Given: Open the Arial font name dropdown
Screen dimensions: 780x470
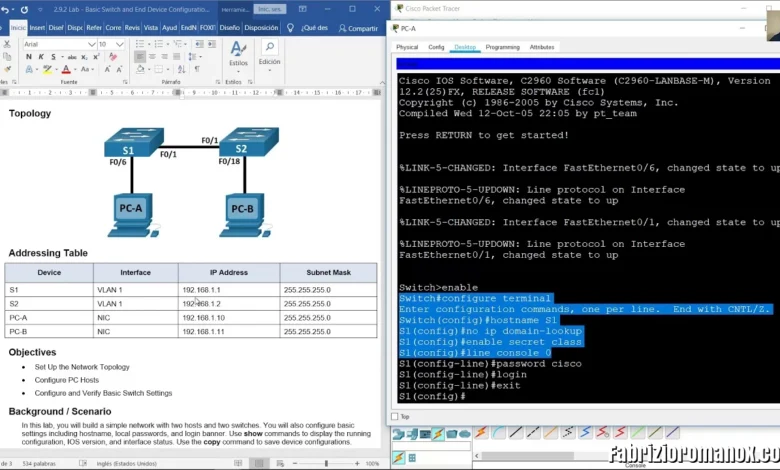Looking at the screenshot, I should pos(90,44).
